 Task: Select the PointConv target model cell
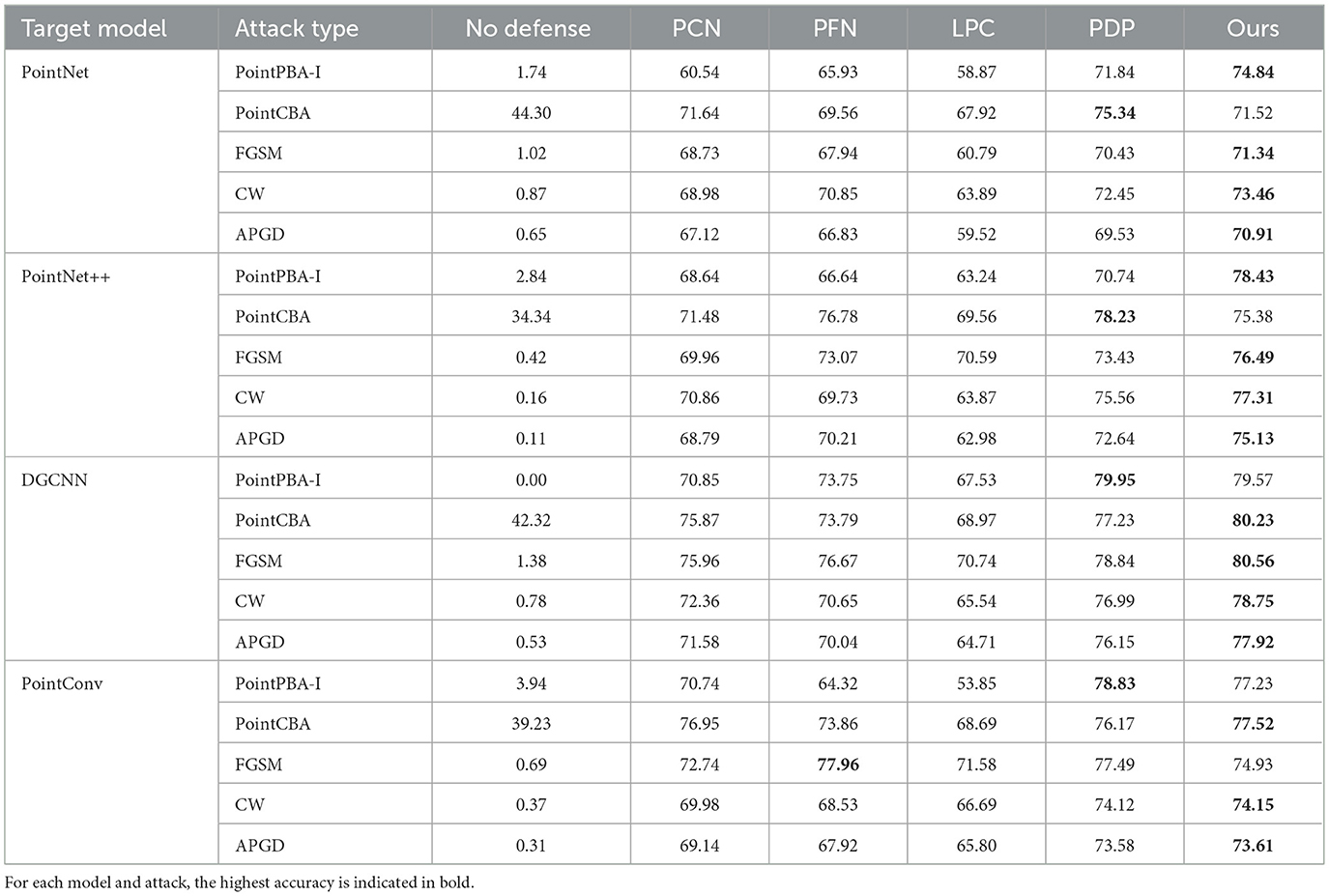pos(62,683)
